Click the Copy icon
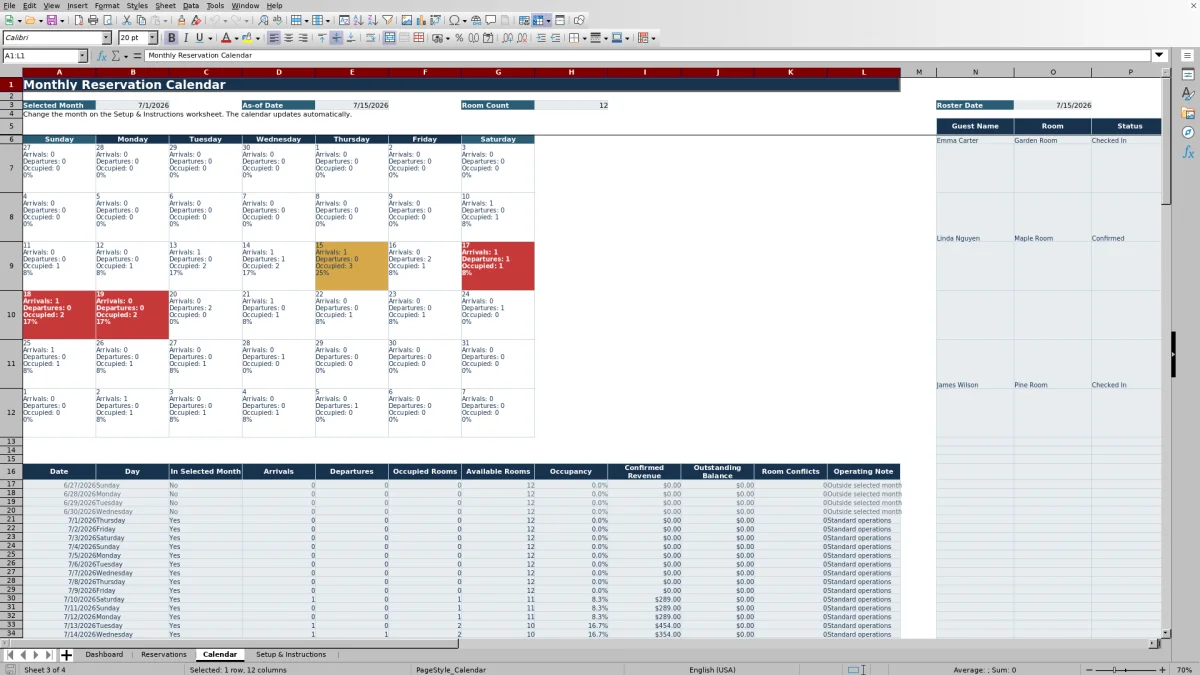Image resolution: width=1200 pixels, height=675 pixels. coord(142,20)
